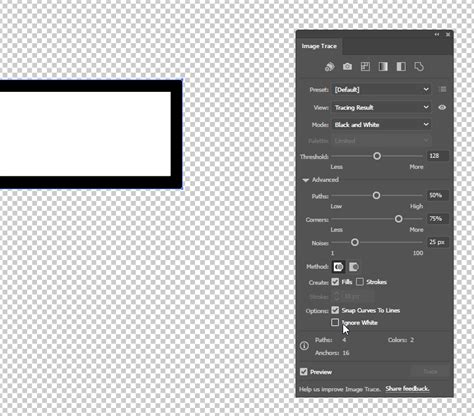Click the Paths slider handle
This screenshot has height=416, width=474.
tap(376, 196)
